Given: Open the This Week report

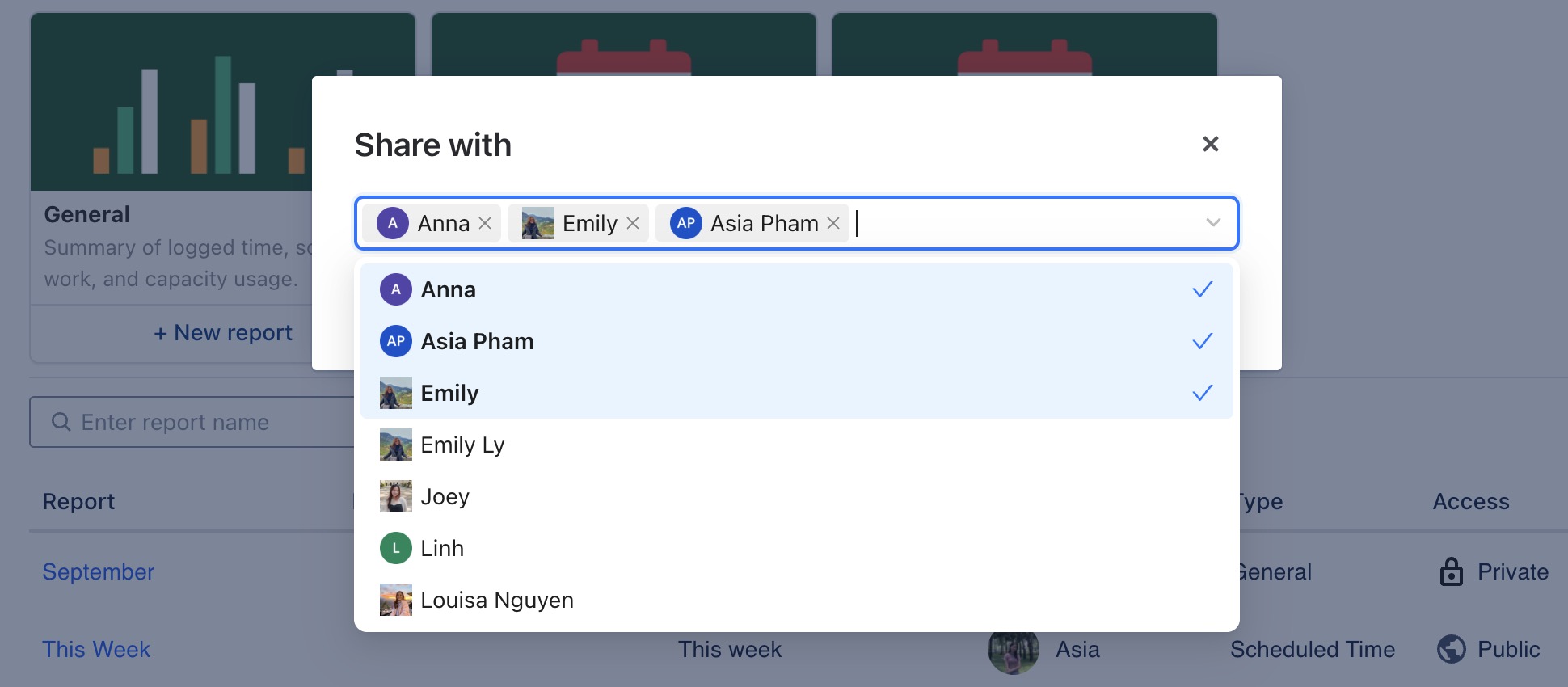Looking at the screenshot, I should pyautogui.click(x=96, y=649).
